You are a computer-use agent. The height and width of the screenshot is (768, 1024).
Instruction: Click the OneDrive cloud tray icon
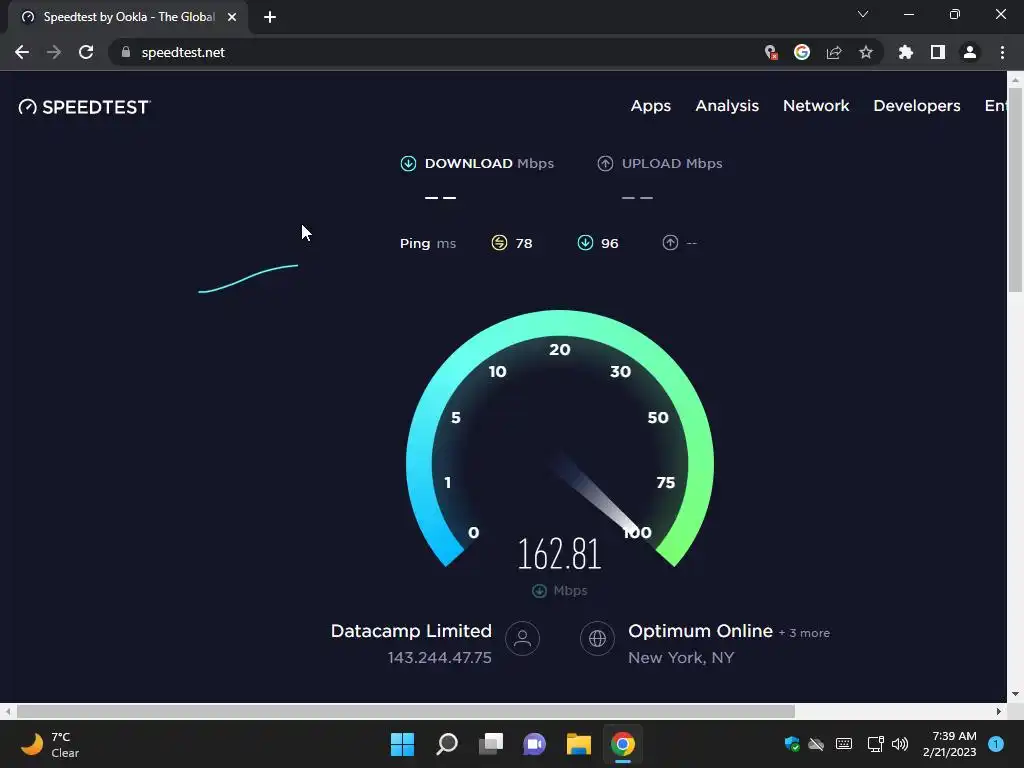[x=816, y=744]
